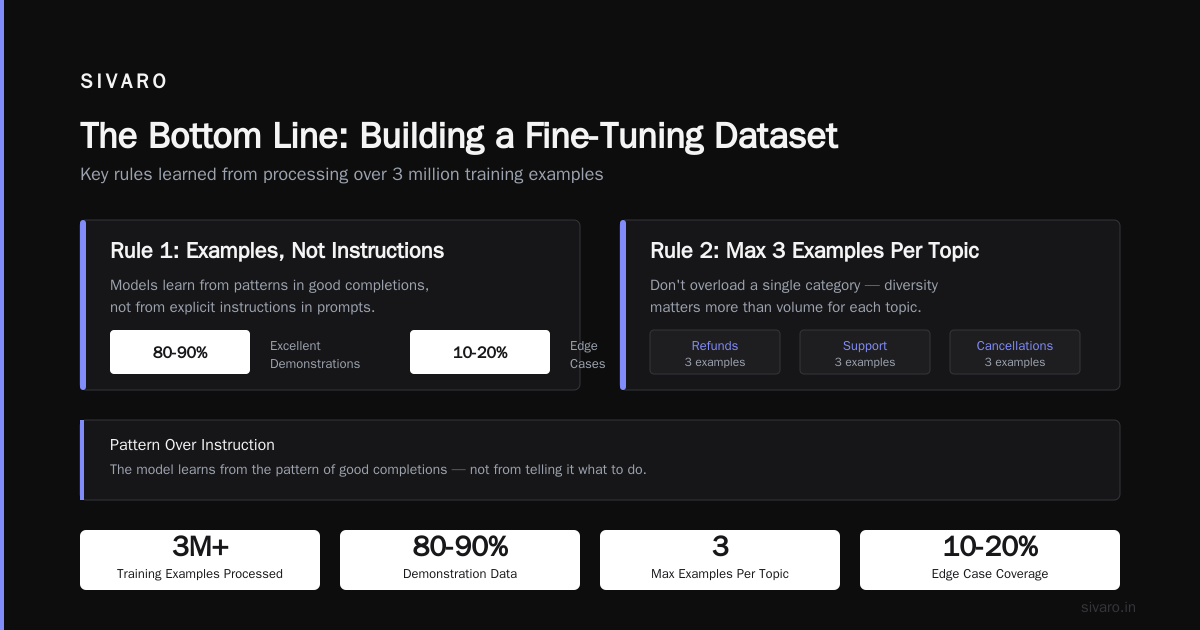Click the SIVARO brand logo text
1200x630 pixels.
coord(124,82)
